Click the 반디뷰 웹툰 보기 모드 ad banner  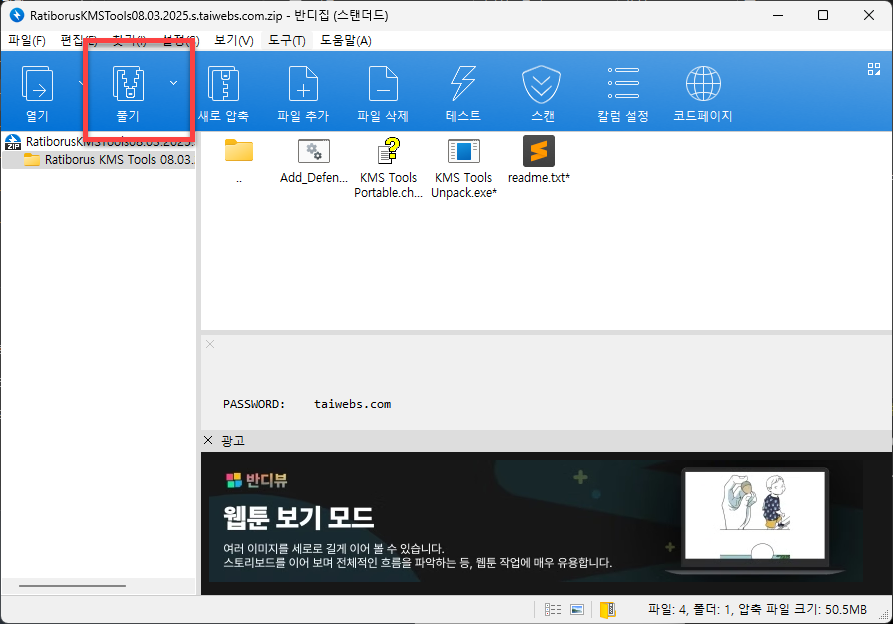pyautogui.click(x=546, y=523)
